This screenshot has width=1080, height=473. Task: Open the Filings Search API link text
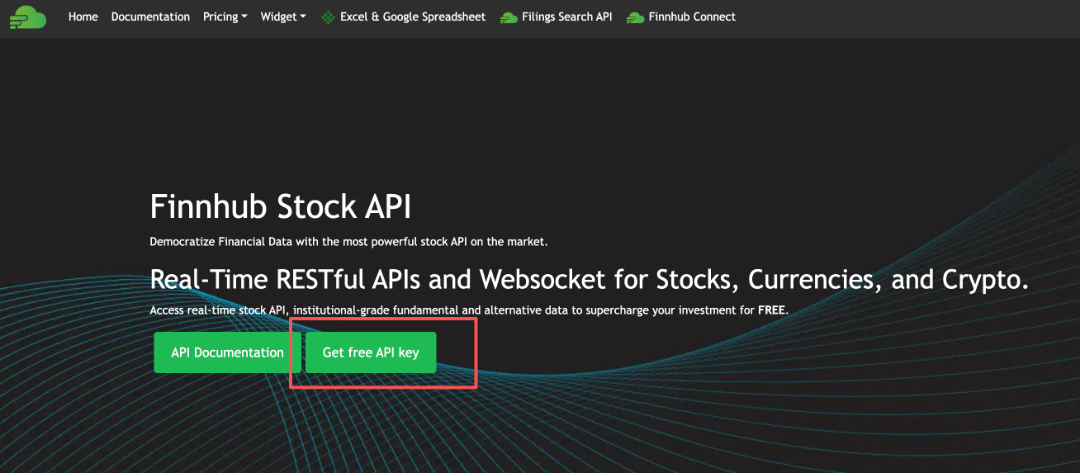(x=566, y=17)
